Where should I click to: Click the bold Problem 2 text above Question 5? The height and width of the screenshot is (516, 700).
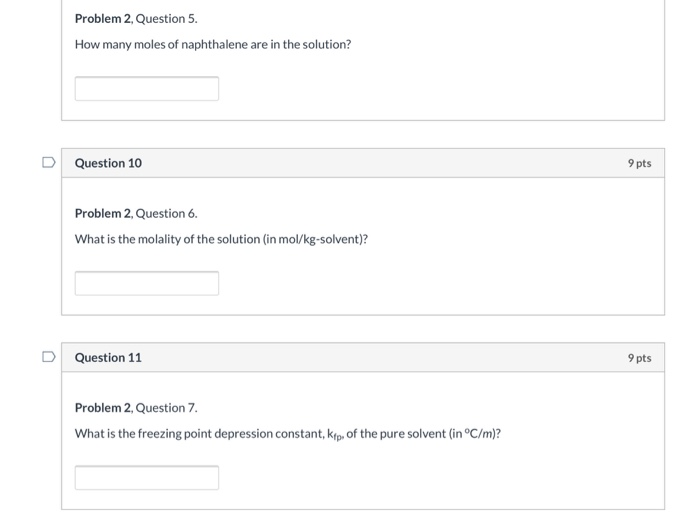pyautogui.click(x=104, y=19)
